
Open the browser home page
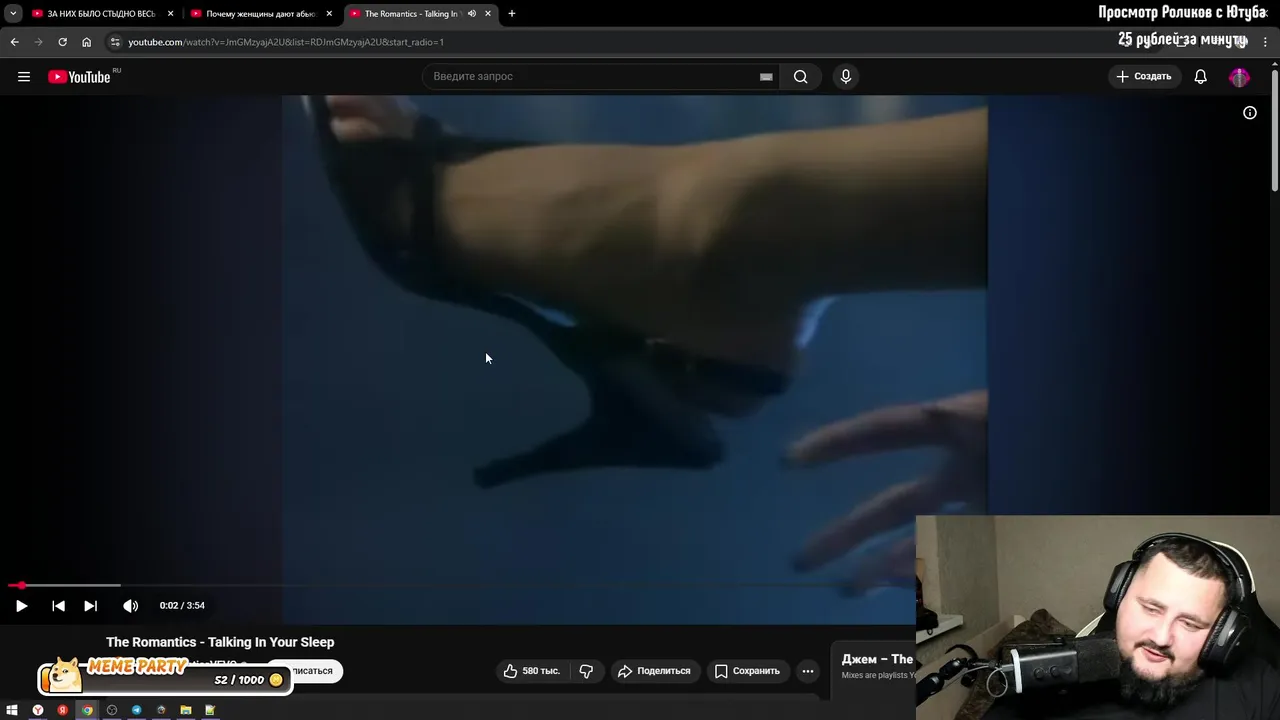tap(86, 42)
